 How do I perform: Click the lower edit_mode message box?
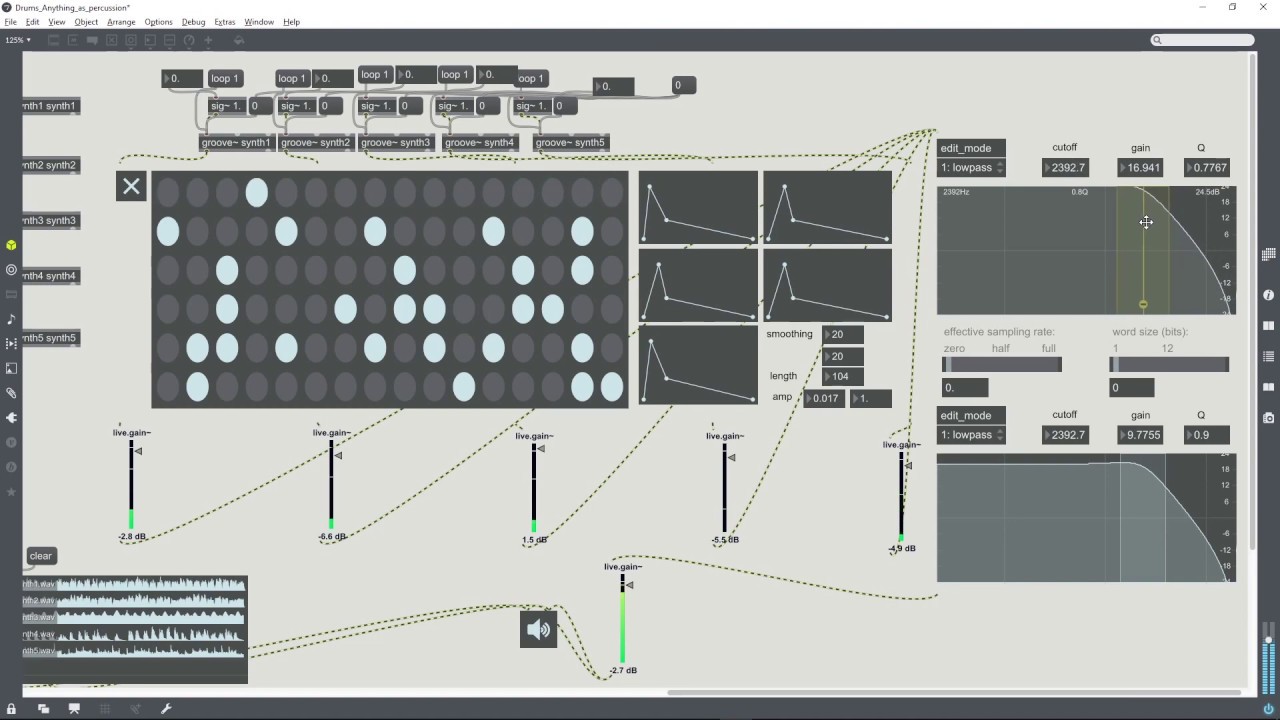click(971, 415)
